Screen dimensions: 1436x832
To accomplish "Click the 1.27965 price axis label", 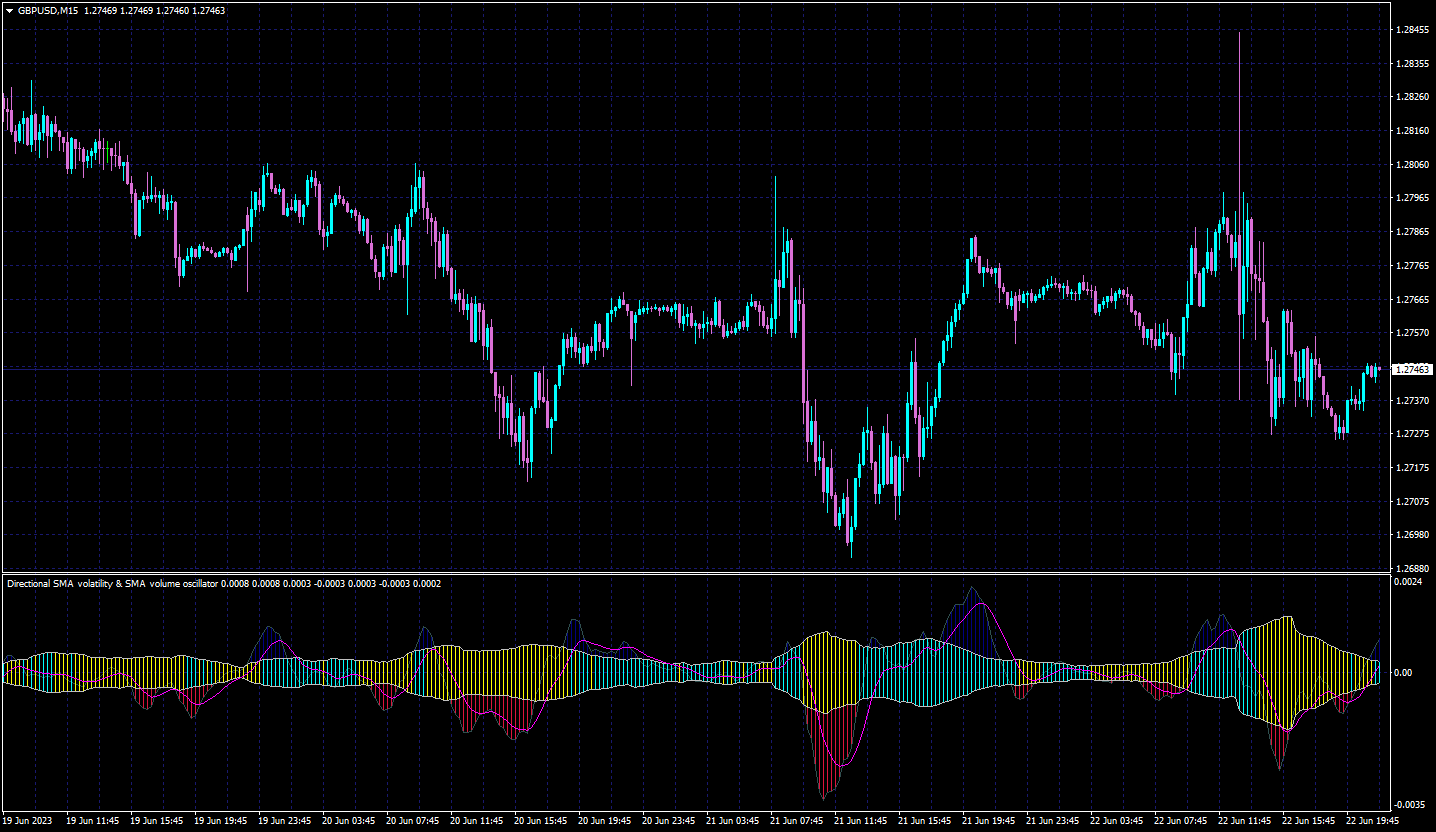I will (x=1412, y=198).
